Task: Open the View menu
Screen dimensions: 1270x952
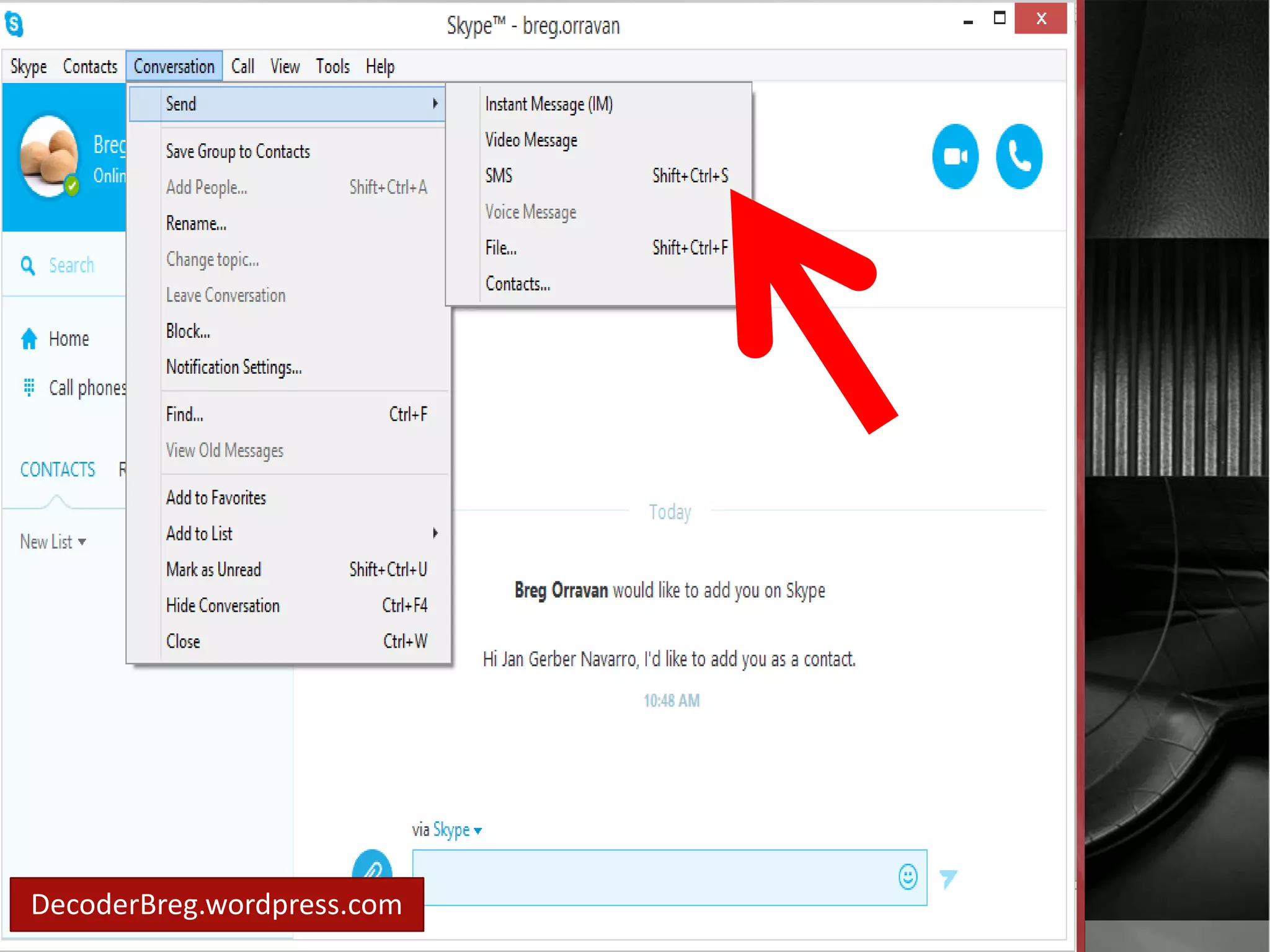Action: (285, 66)
